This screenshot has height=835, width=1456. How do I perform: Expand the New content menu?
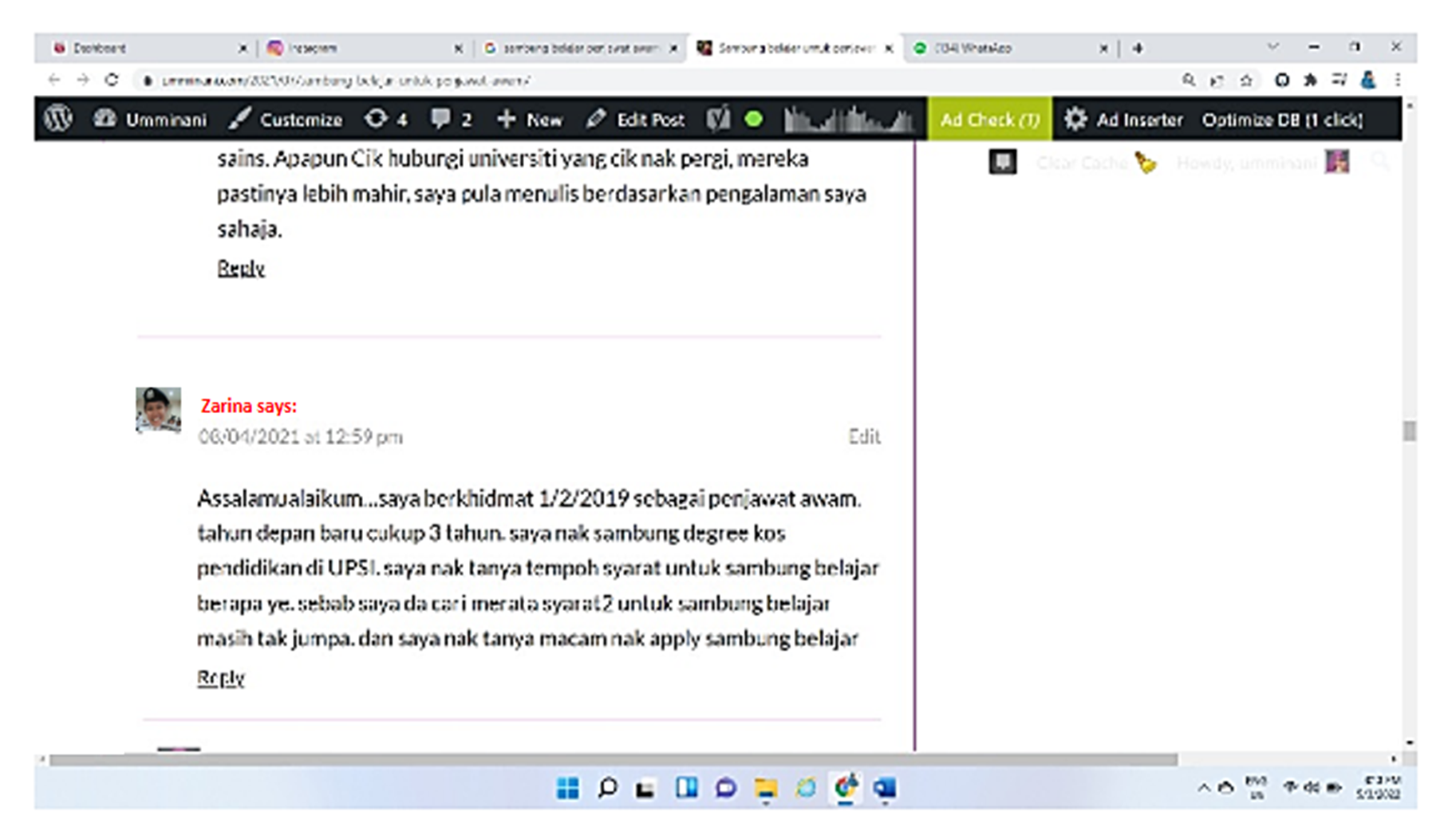tap(530, 120)
